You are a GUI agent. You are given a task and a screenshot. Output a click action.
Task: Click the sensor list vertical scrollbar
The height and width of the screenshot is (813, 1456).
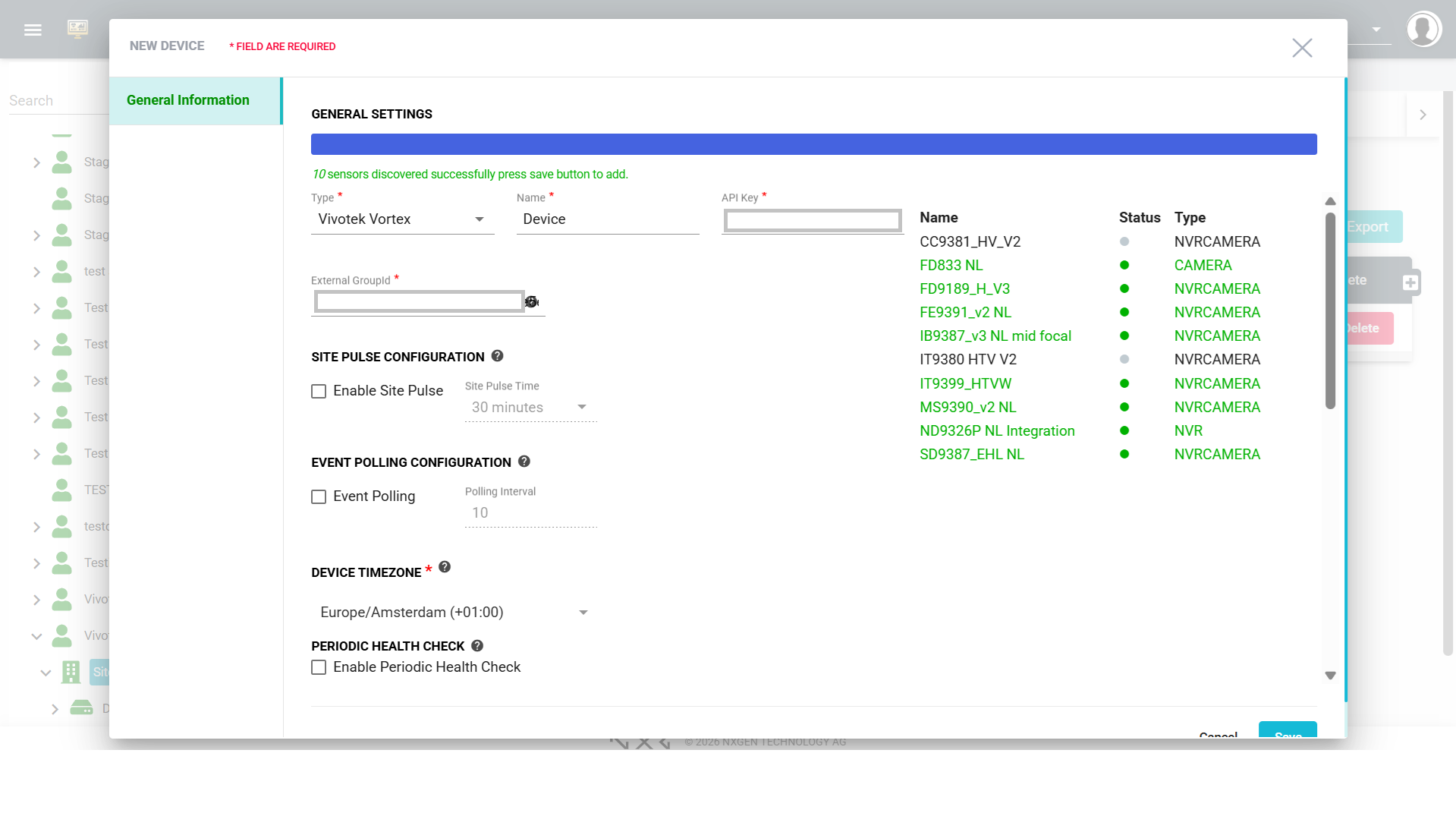(x=1330, y=311)
